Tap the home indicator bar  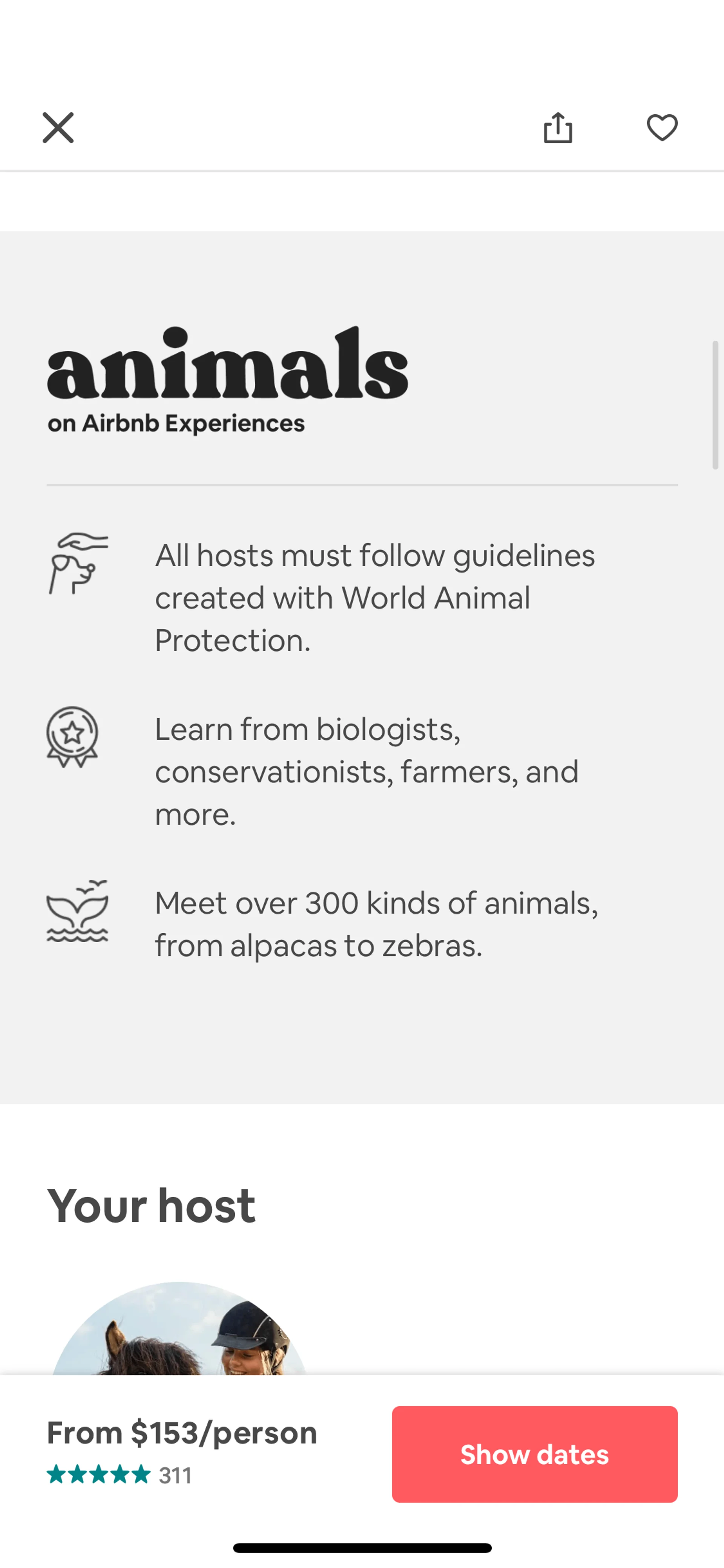pos(362,1547)
